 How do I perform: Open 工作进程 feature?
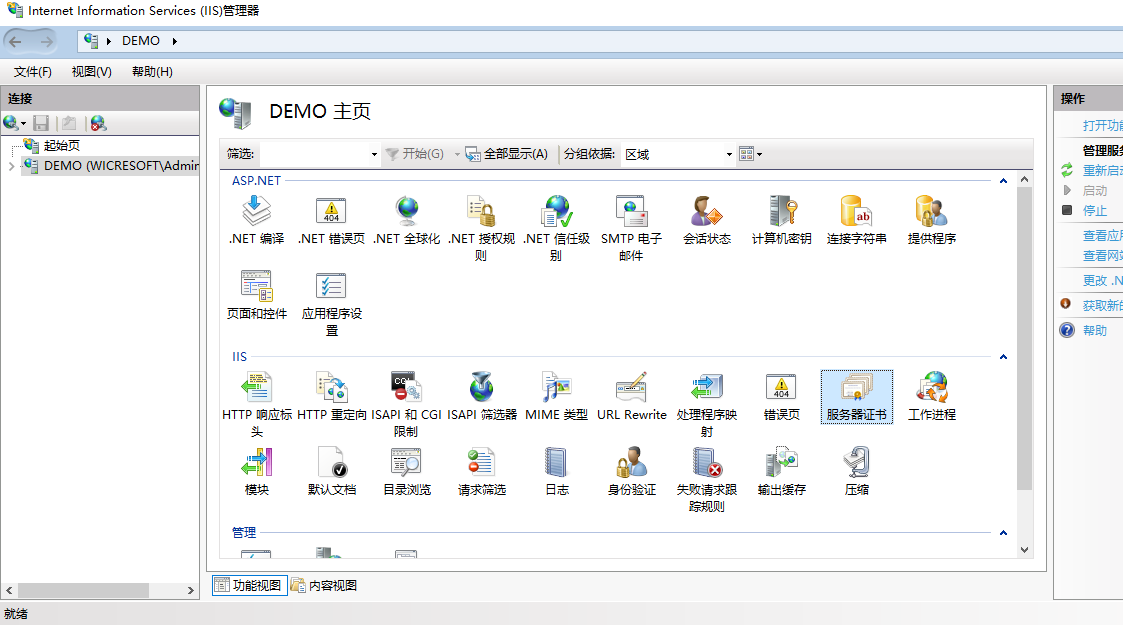point(932,397)
